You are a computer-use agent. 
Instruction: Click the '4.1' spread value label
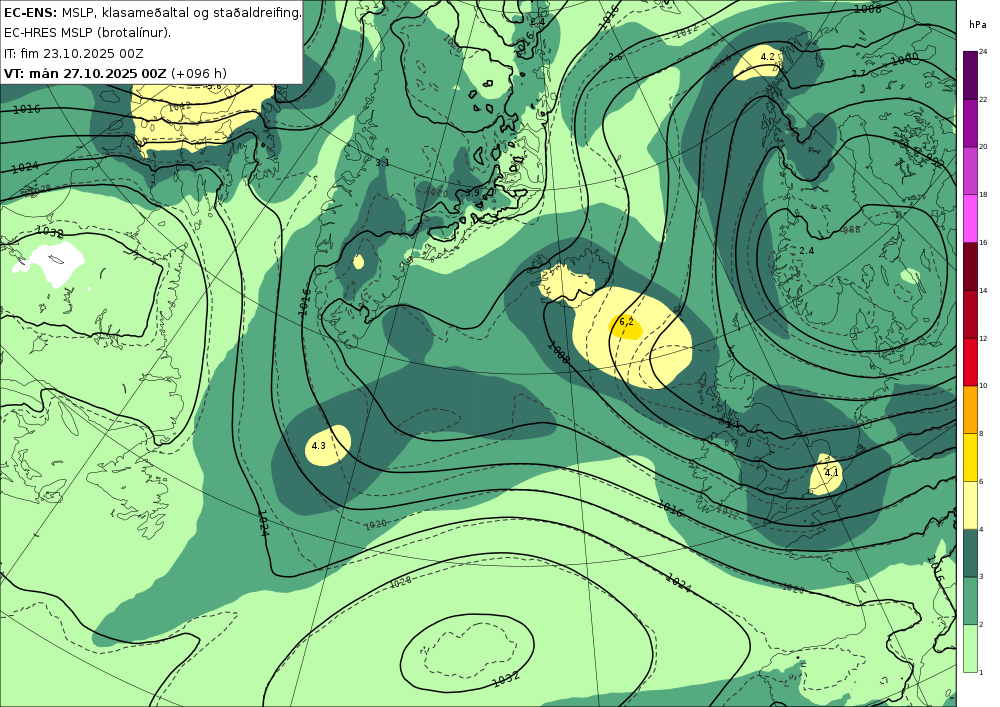click(x=832, y=472)
